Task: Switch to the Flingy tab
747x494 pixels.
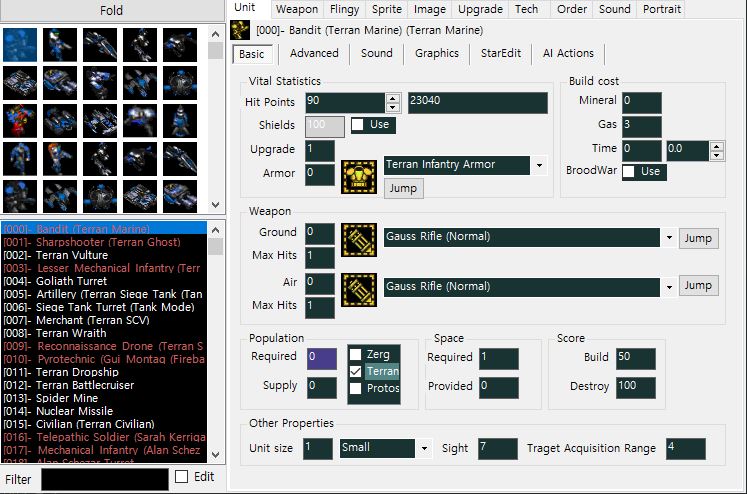Action: (344, 9)
